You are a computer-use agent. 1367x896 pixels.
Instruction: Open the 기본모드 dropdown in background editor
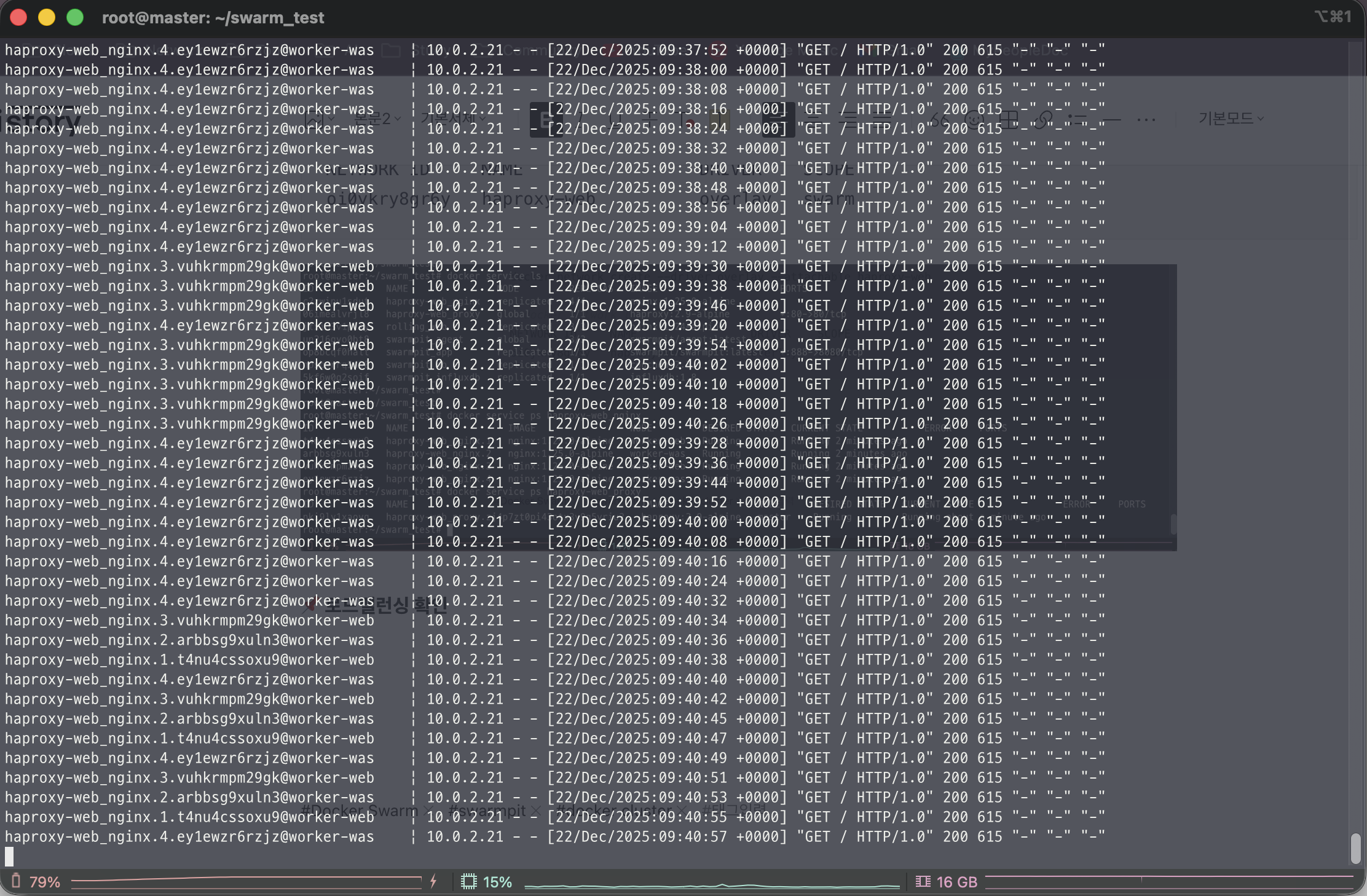[1231, 118]
